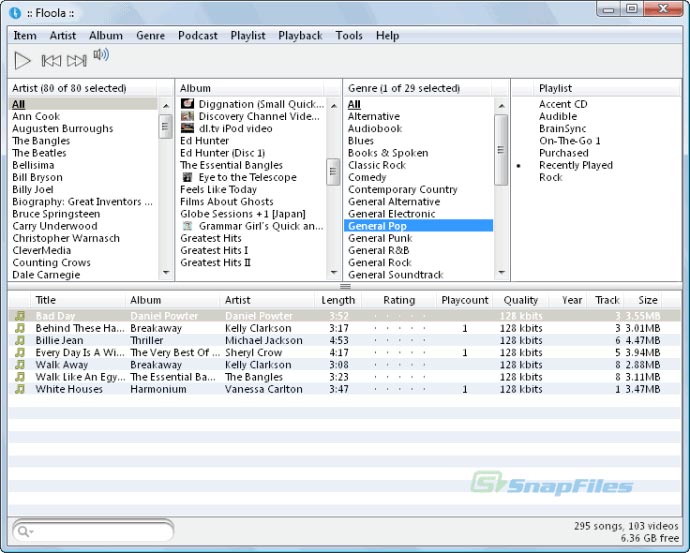Image resolution: width=690 pixels, height=553 pixels.
Task: Set rating dots for Thriller track
Action: [399, 341]
